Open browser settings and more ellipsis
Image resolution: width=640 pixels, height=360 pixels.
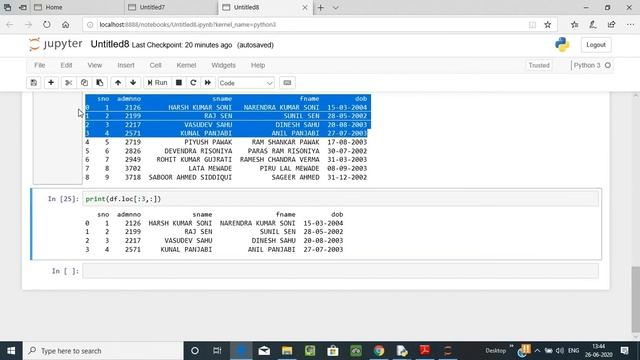pos(630,25)
